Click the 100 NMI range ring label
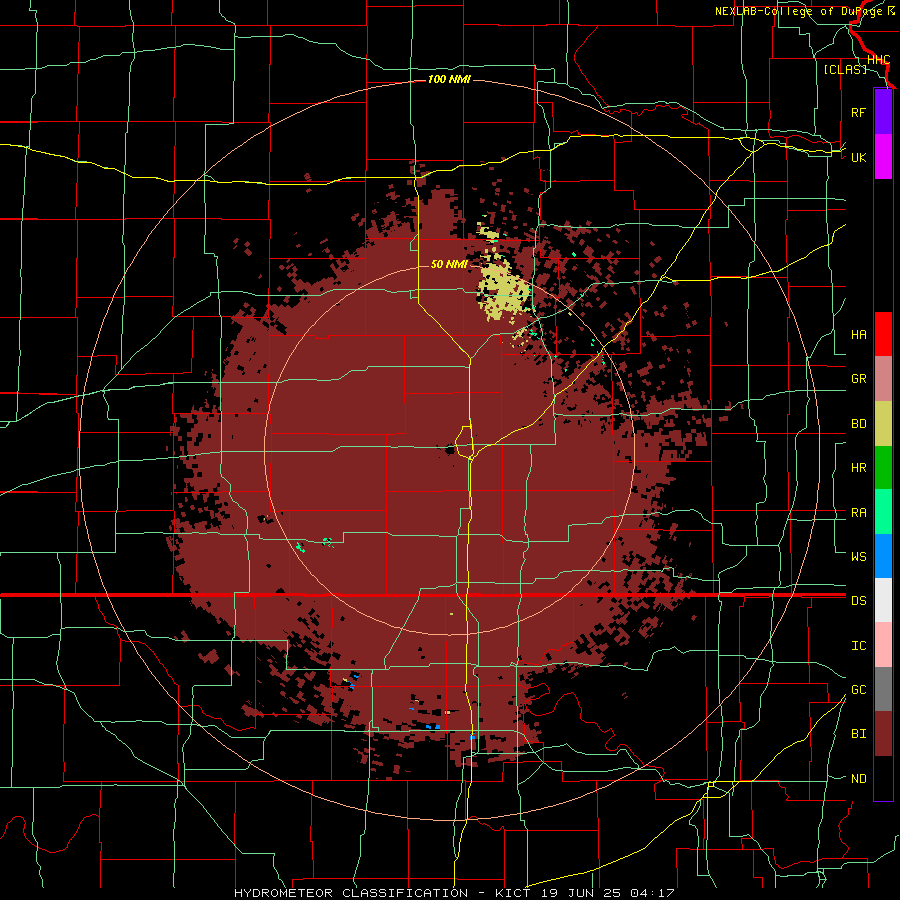This screenshot has width=900, height=900. (449, 79)
